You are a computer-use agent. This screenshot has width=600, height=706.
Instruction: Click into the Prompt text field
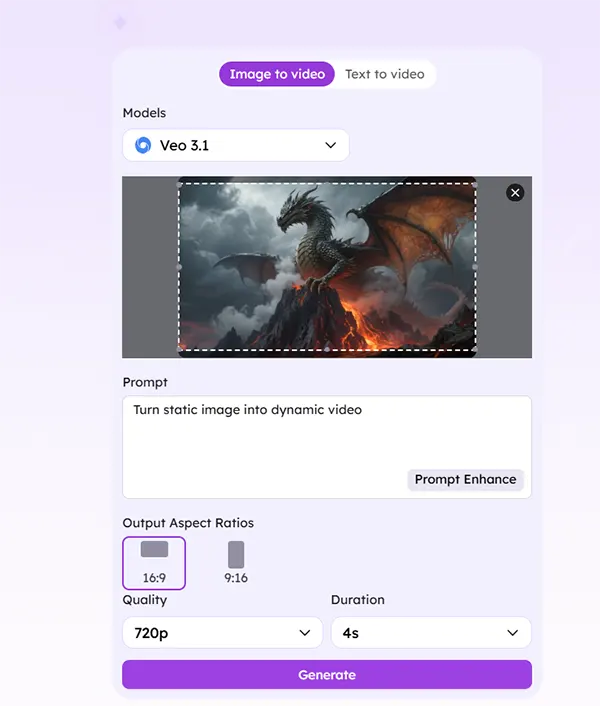click(x=327, y=447)
